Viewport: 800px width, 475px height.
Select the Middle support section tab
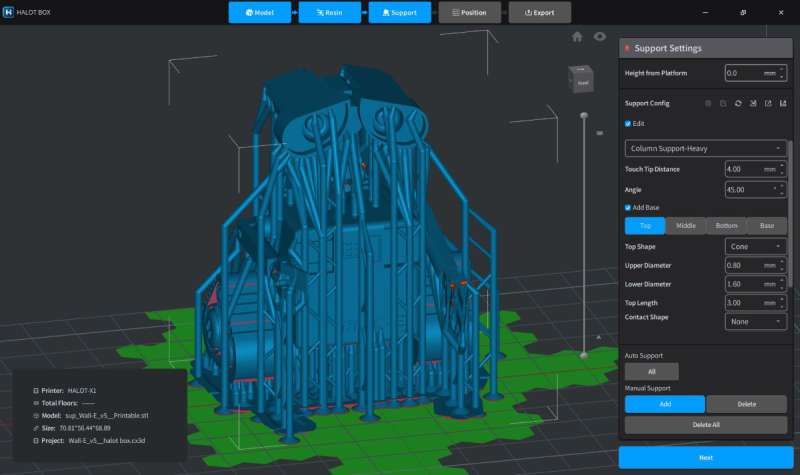(686, 226)
